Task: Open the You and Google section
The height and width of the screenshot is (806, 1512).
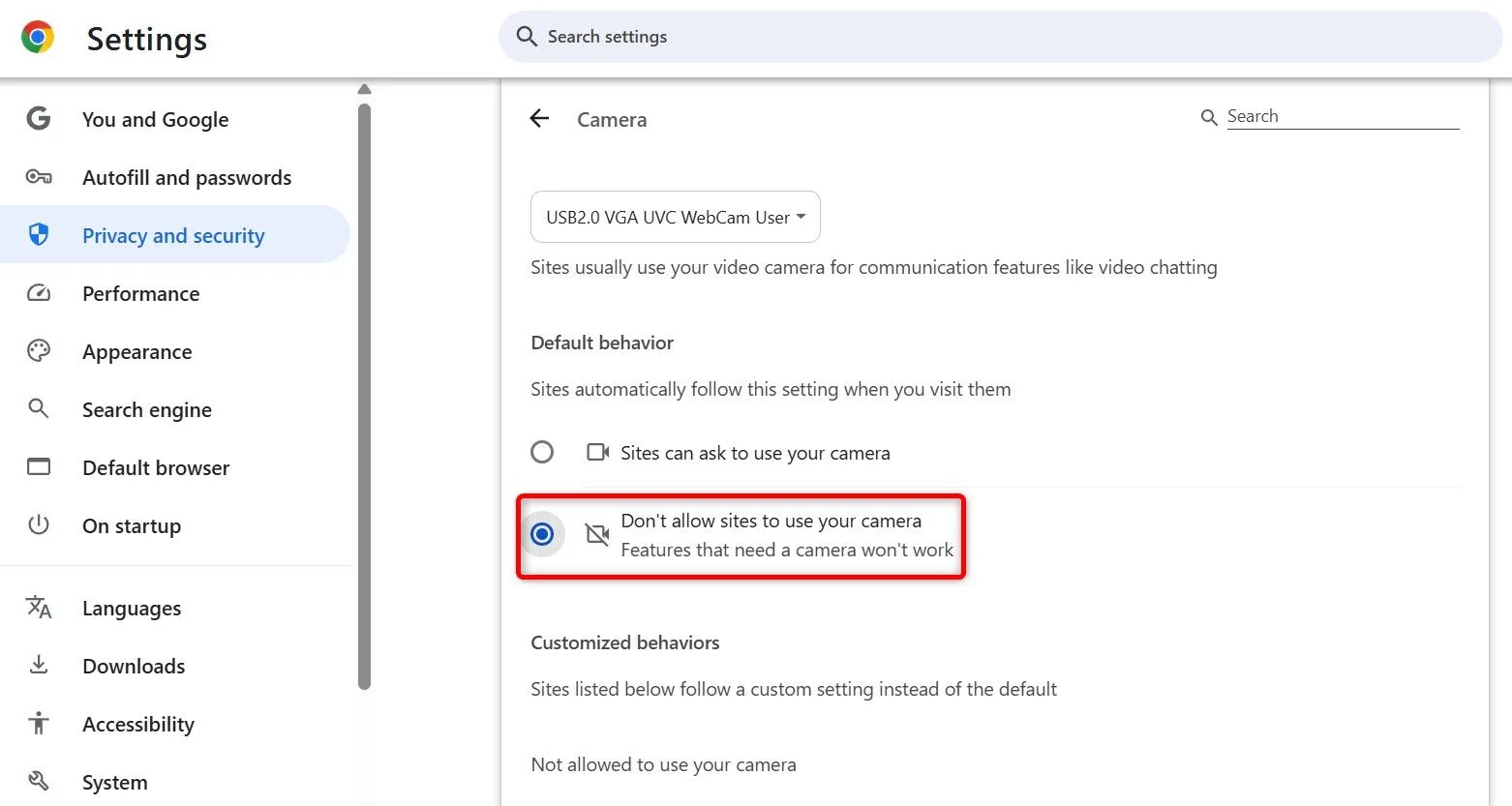Action: [155, 119]
